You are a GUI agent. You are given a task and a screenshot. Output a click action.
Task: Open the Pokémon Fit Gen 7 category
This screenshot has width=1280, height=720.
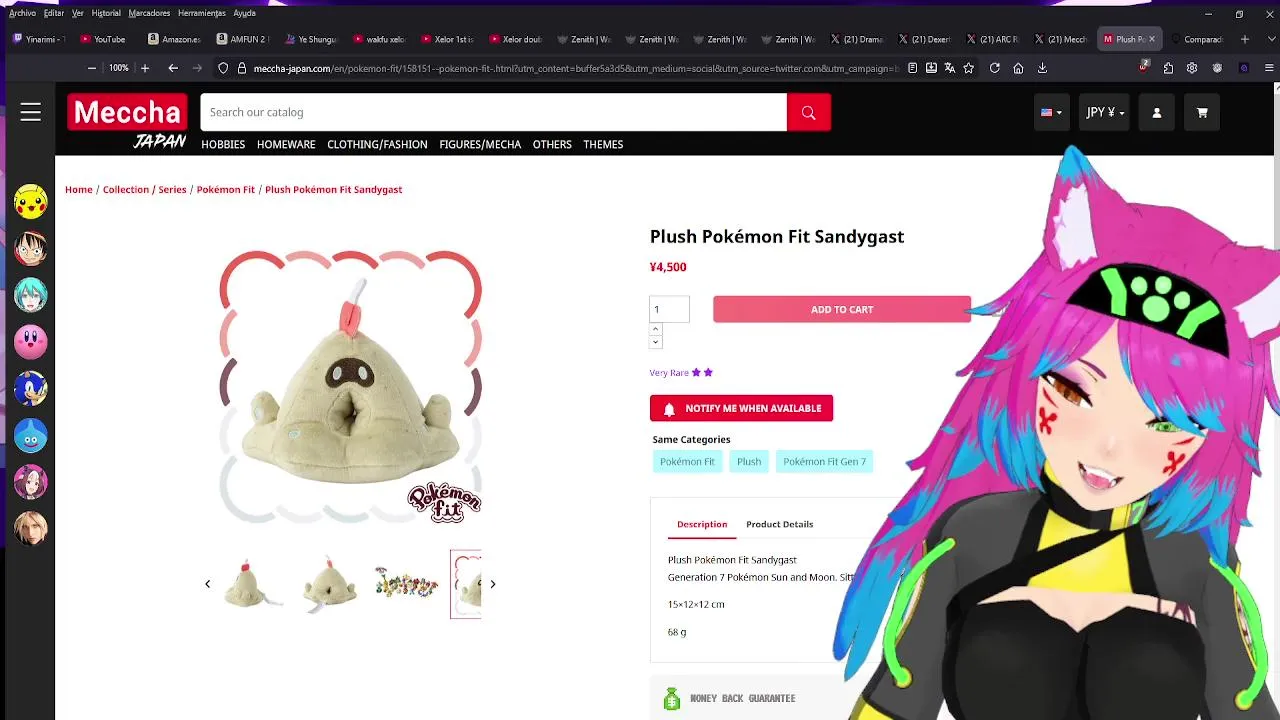pyautogui.click(x=824, y=461)
